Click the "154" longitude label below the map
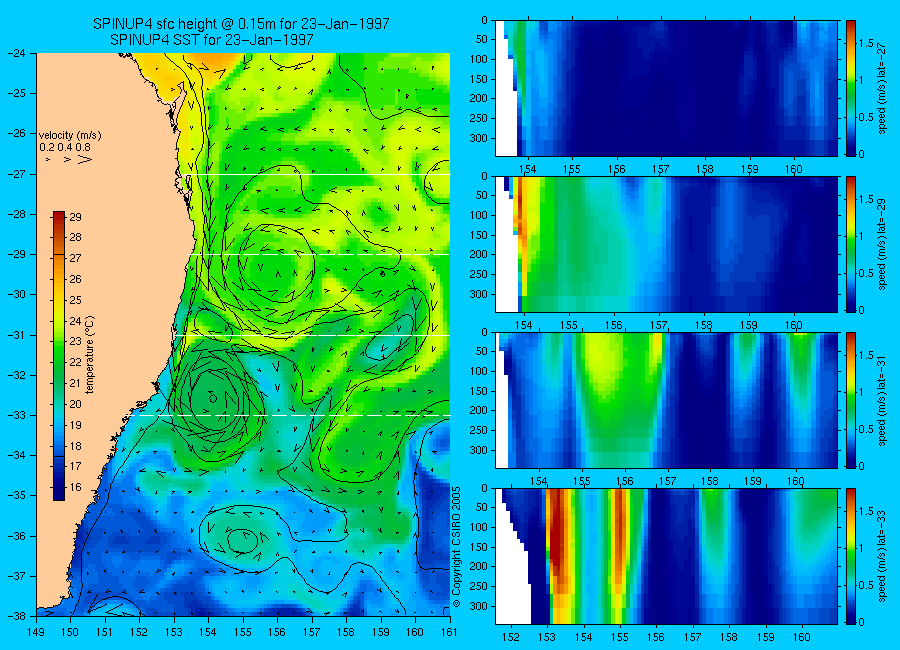Image resolution: width=900 pixels, height=650 pixels. [208, 632]
